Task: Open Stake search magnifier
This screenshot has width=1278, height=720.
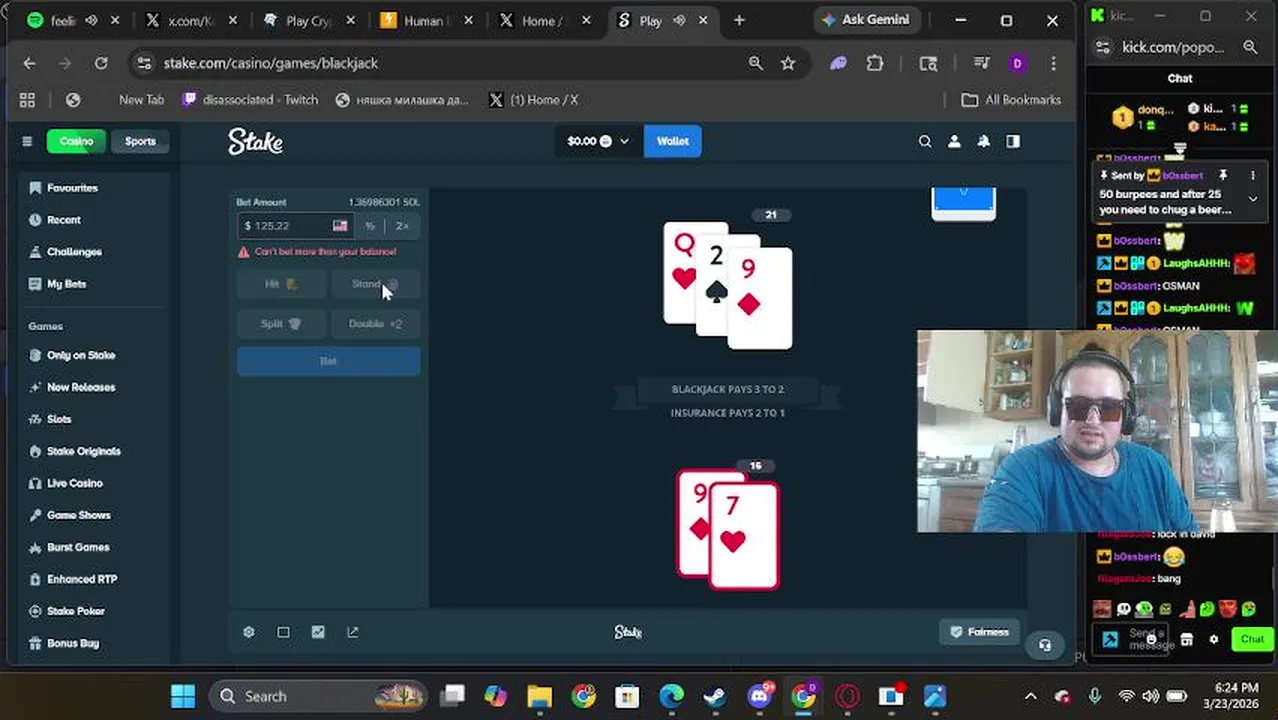Action: click(925, 141)
